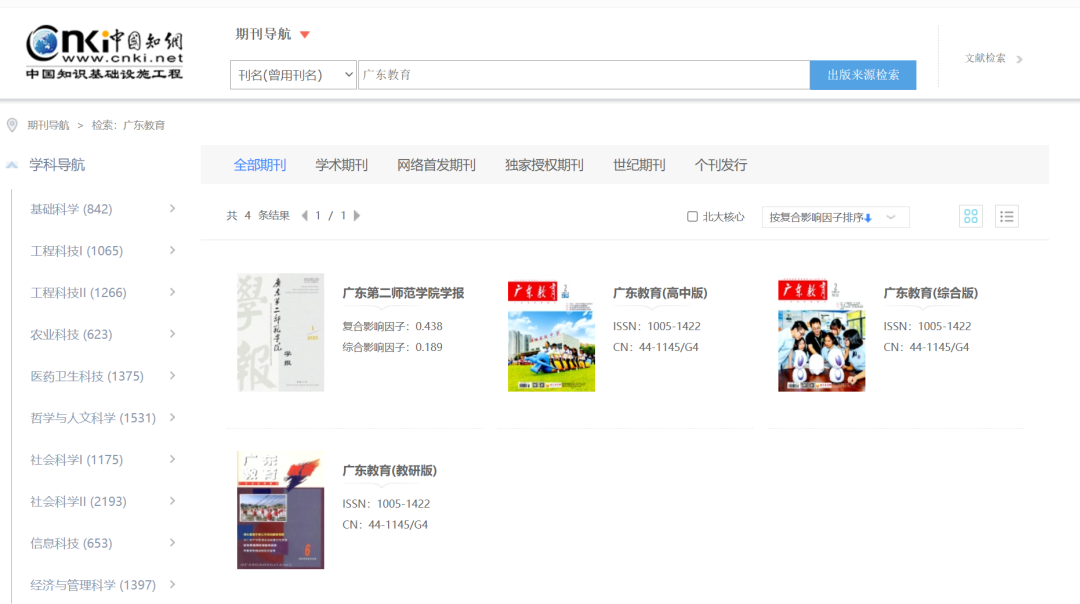
Task: Switch to list view layout
Action: point(1007,216)
